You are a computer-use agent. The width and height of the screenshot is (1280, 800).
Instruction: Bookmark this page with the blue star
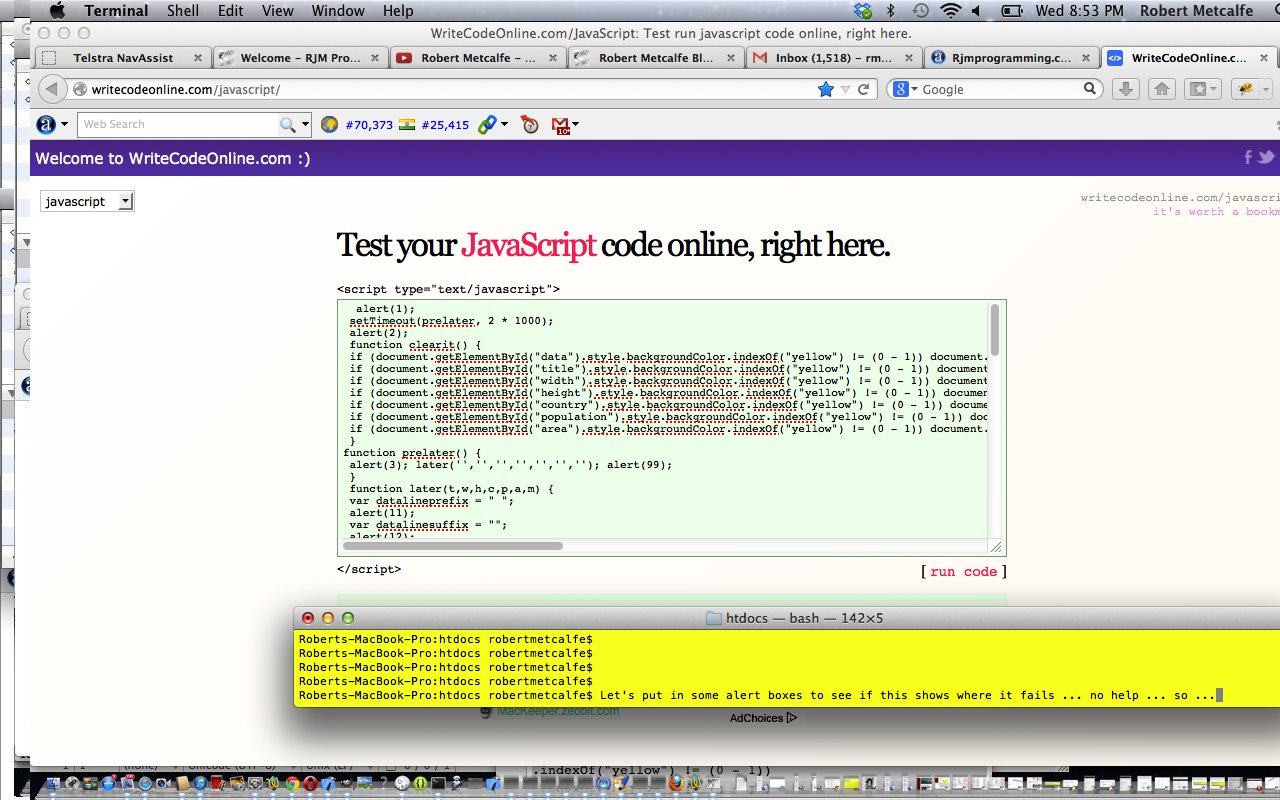(825, 89)
